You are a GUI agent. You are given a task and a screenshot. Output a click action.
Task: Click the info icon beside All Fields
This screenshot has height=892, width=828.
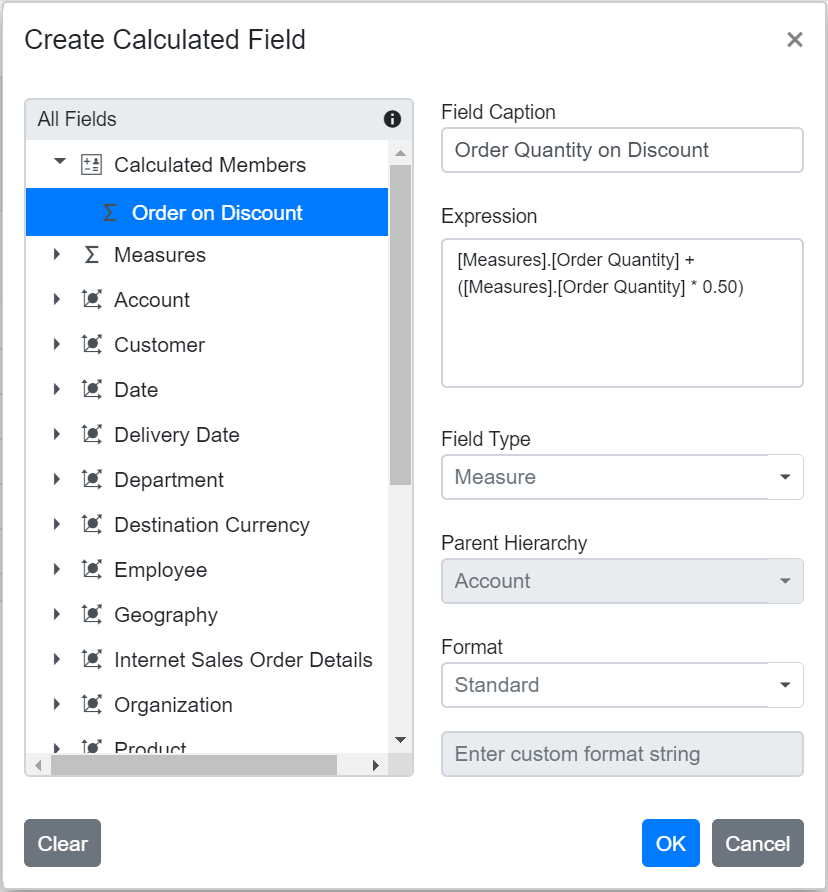[x=391, y=119]
